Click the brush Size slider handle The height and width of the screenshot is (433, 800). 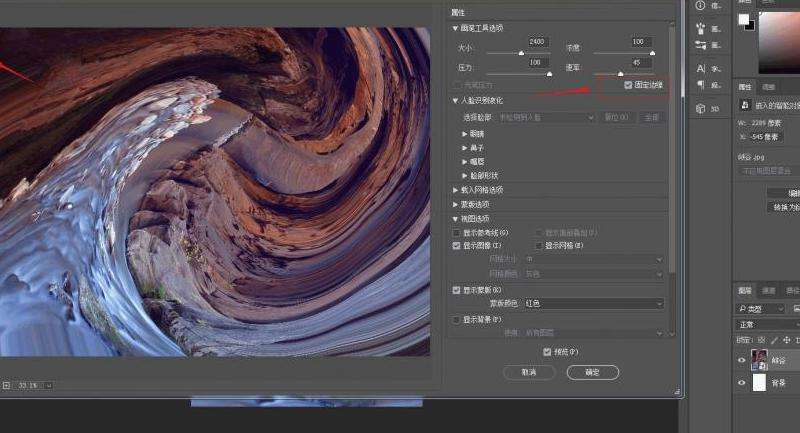point(521,53)
